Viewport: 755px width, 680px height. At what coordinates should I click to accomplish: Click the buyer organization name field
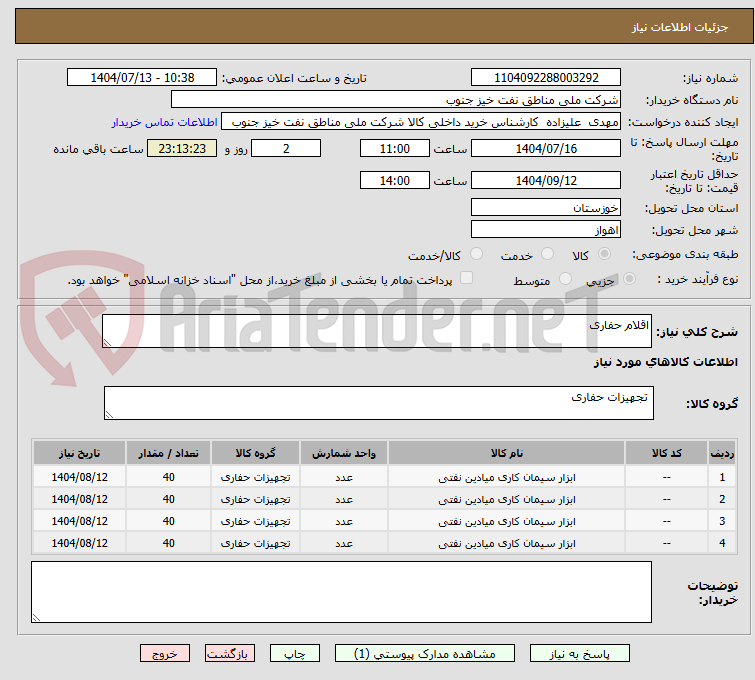click(396, 100)
